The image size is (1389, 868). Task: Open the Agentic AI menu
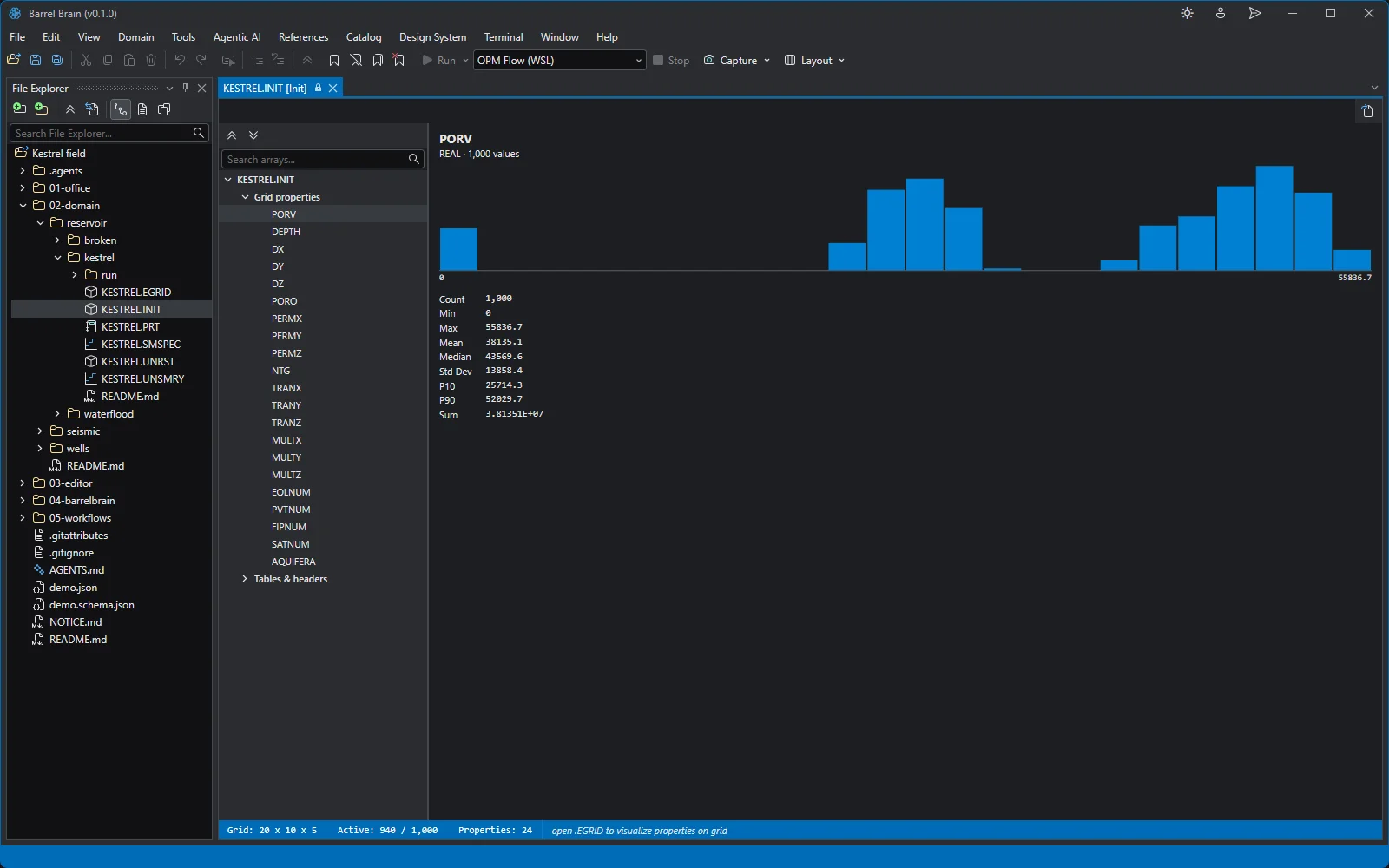tap(237, 37)
